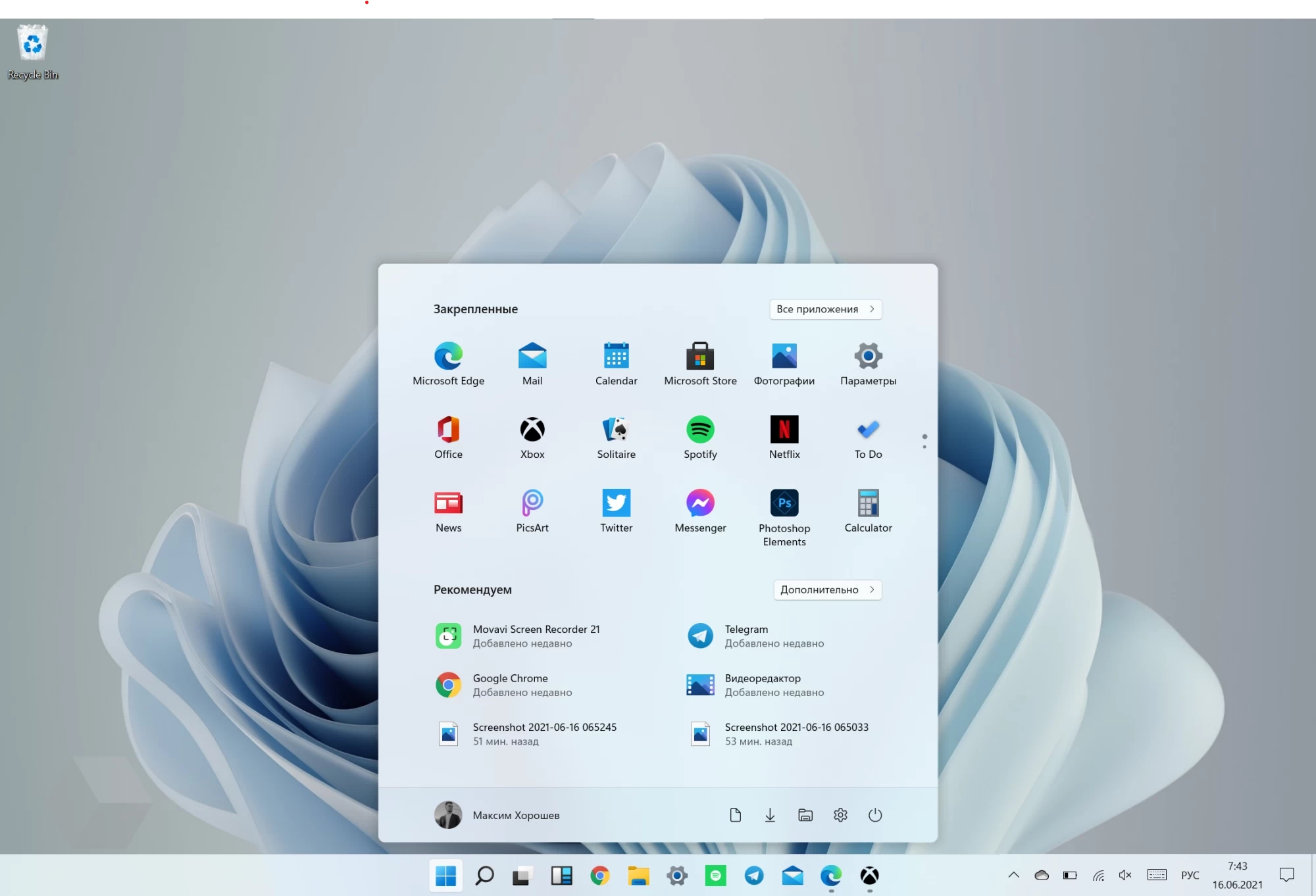
Task: Open the Wi-Fi network tray icon
Action: (1098, 875)
